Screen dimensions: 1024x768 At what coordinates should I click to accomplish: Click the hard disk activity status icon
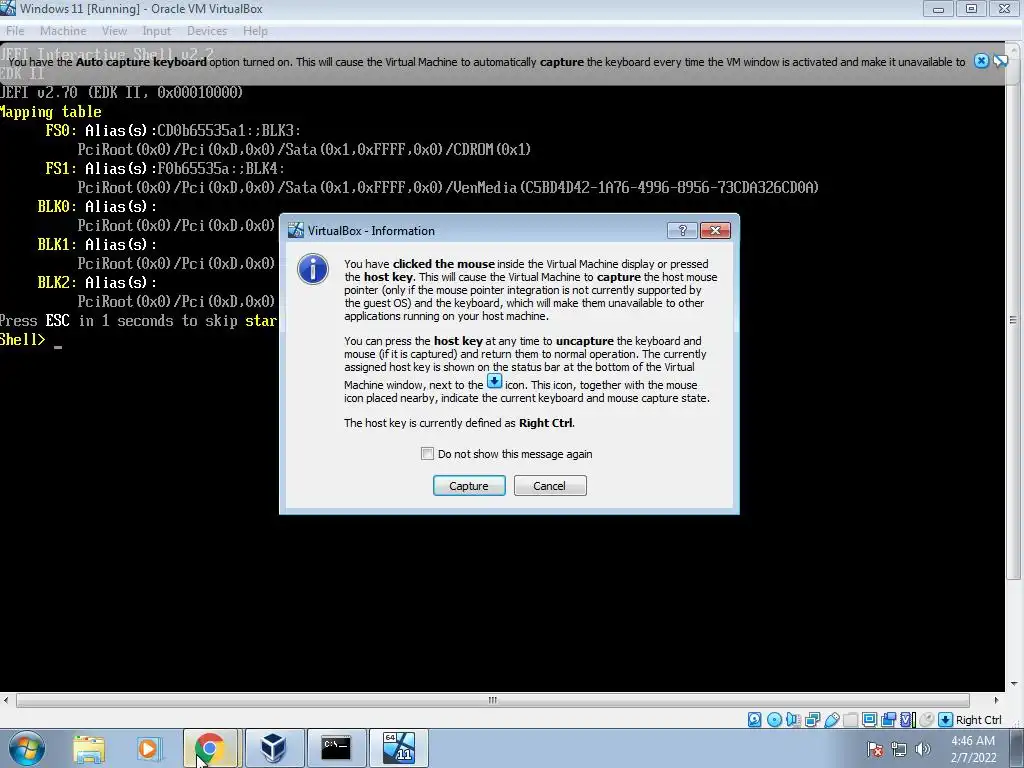[x=754, y=720]
